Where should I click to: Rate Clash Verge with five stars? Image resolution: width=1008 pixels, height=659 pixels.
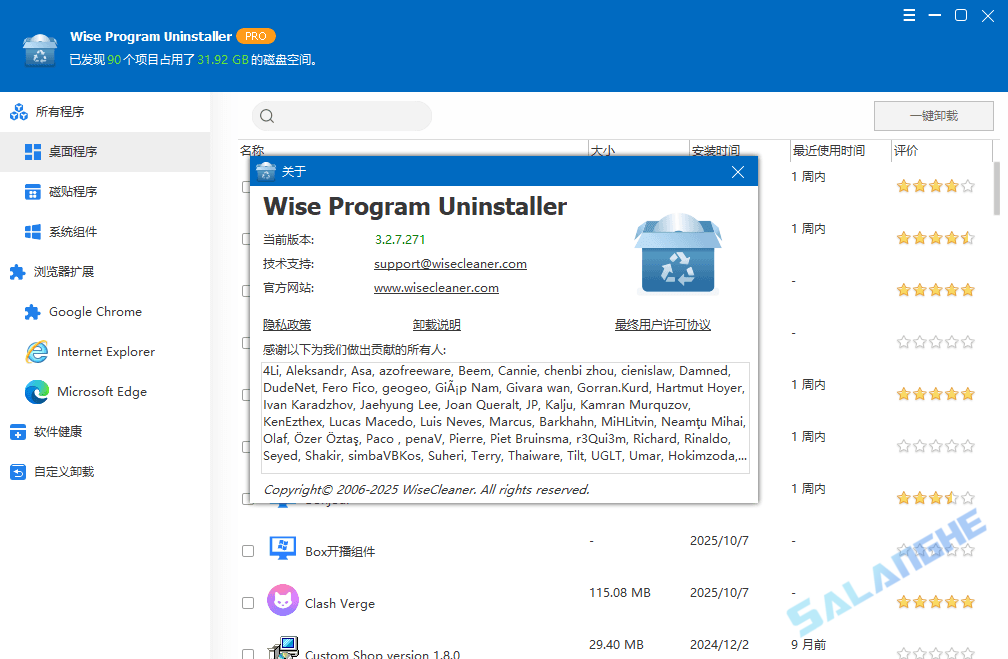[x=967, y=602]
